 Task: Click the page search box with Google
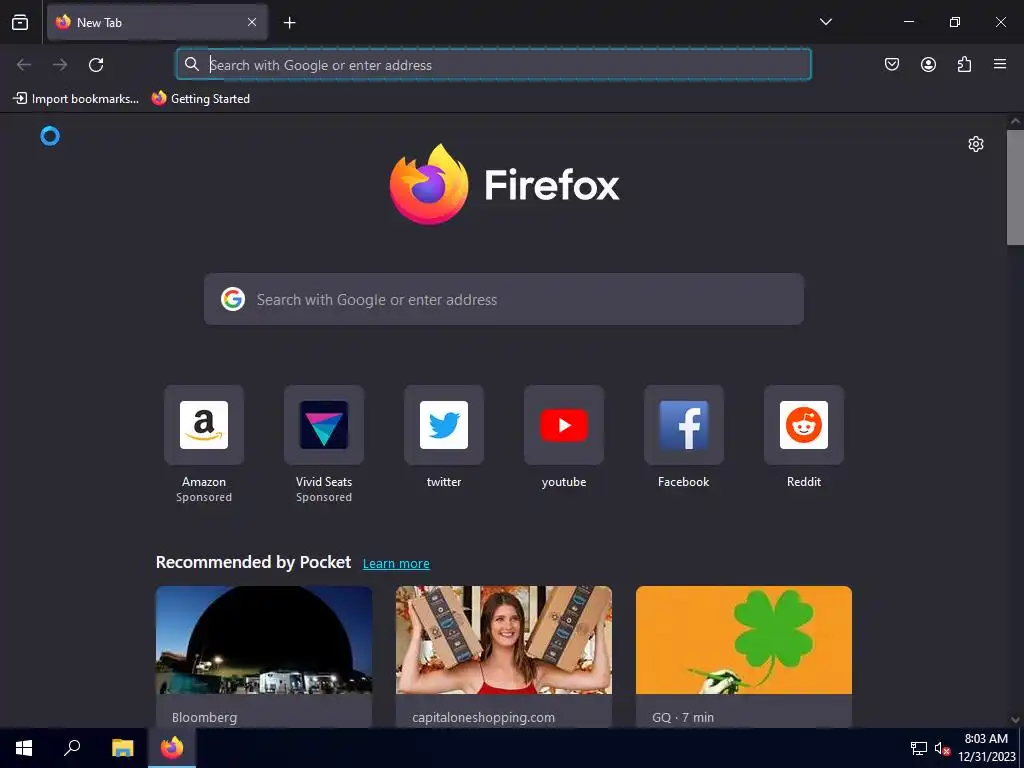(504, 299)
